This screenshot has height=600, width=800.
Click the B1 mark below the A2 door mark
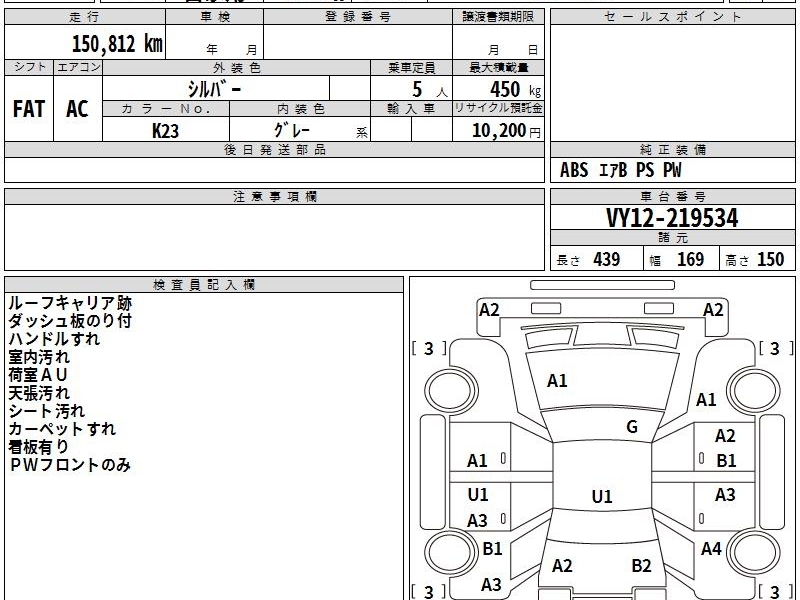coord(726,461)
